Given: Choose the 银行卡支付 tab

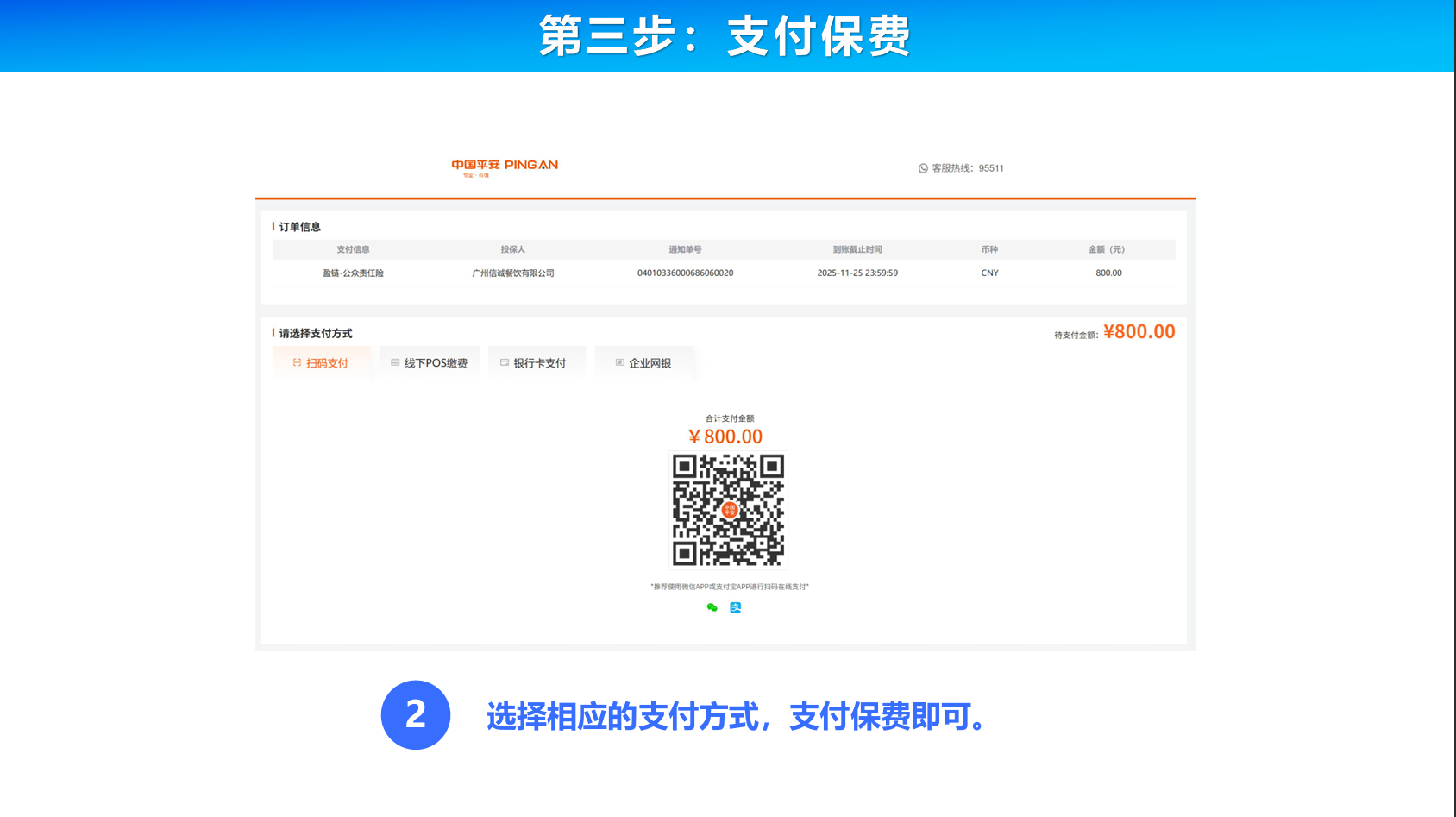Looking at the screenshot, I should [x=537, y=363].
